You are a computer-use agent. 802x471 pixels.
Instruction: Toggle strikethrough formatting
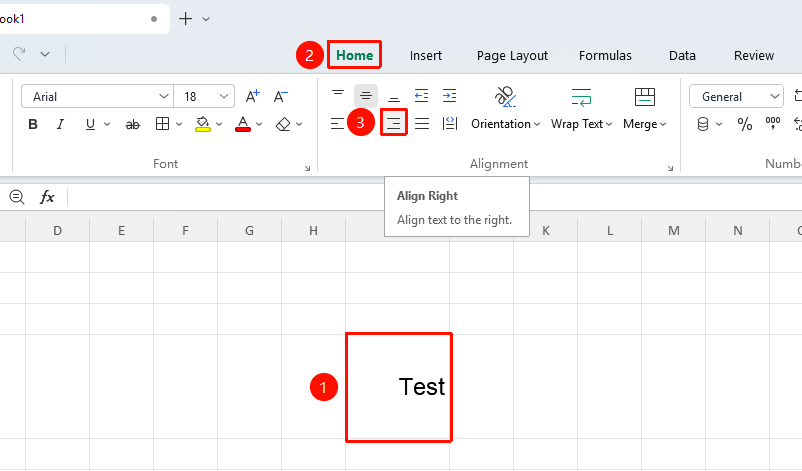point(132,124)
